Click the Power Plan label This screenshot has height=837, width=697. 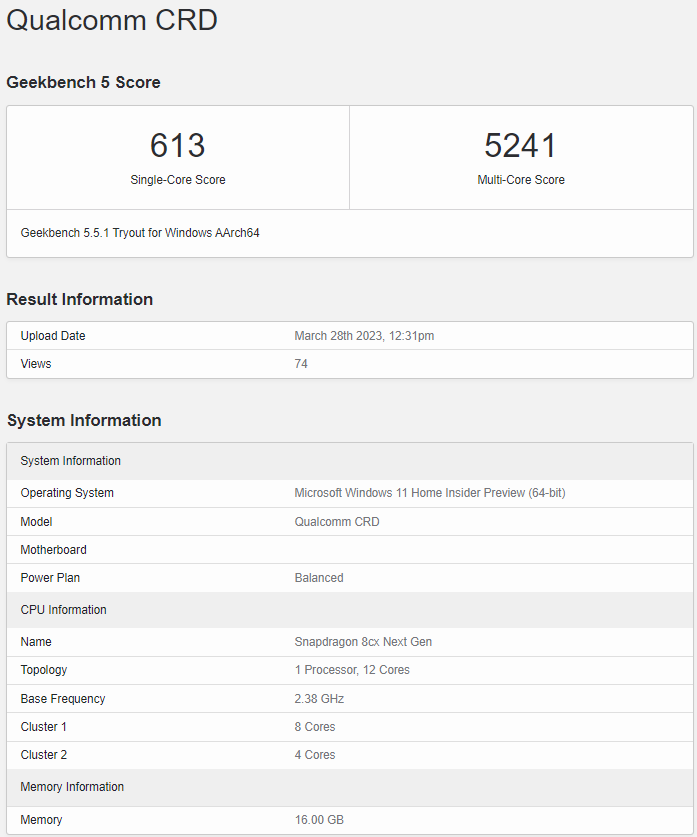(x=50, y=578)
